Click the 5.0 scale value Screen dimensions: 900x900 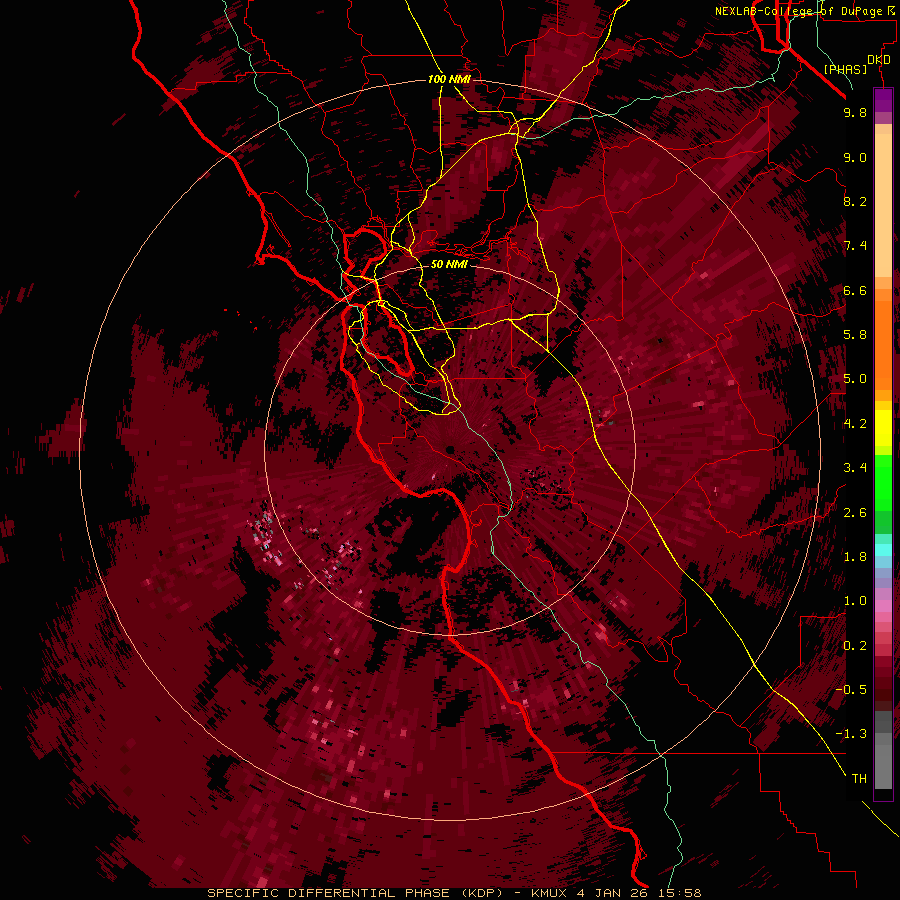click(855, 379)
